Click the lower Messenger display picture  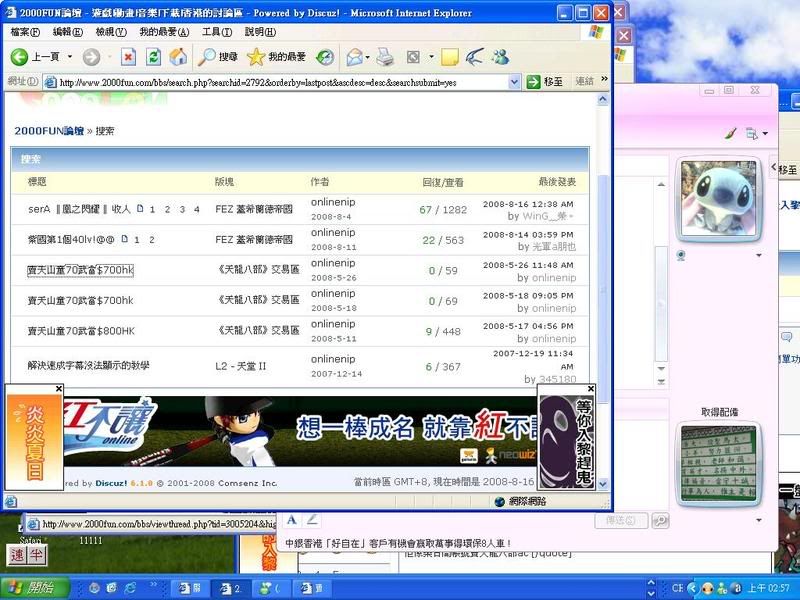tap(718, 464)
